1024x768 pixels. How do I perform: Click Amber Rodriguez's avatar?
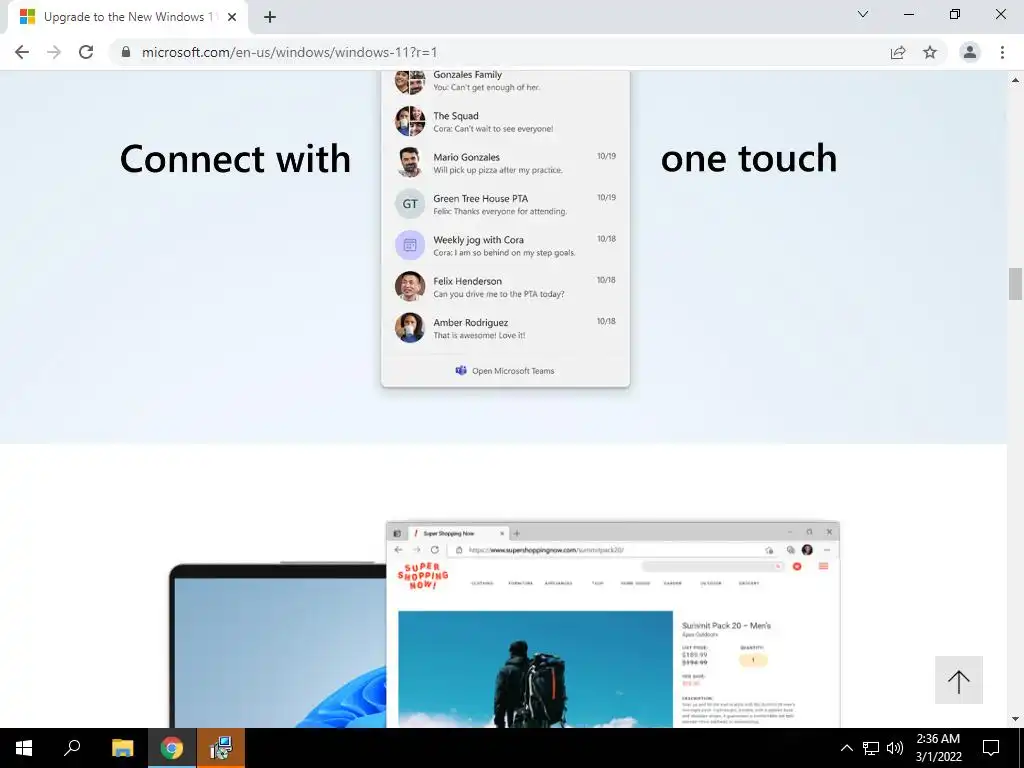410,327
